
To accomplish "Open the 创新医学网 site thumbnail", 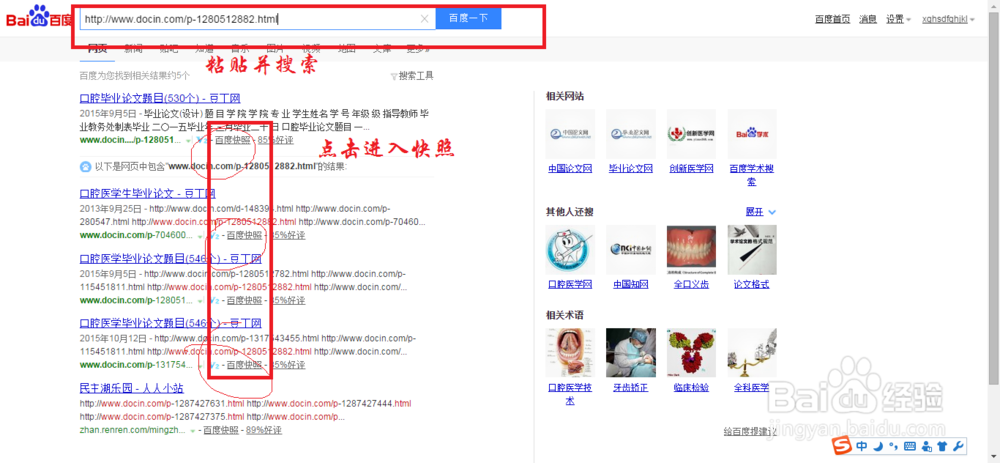I will point(691,134).
